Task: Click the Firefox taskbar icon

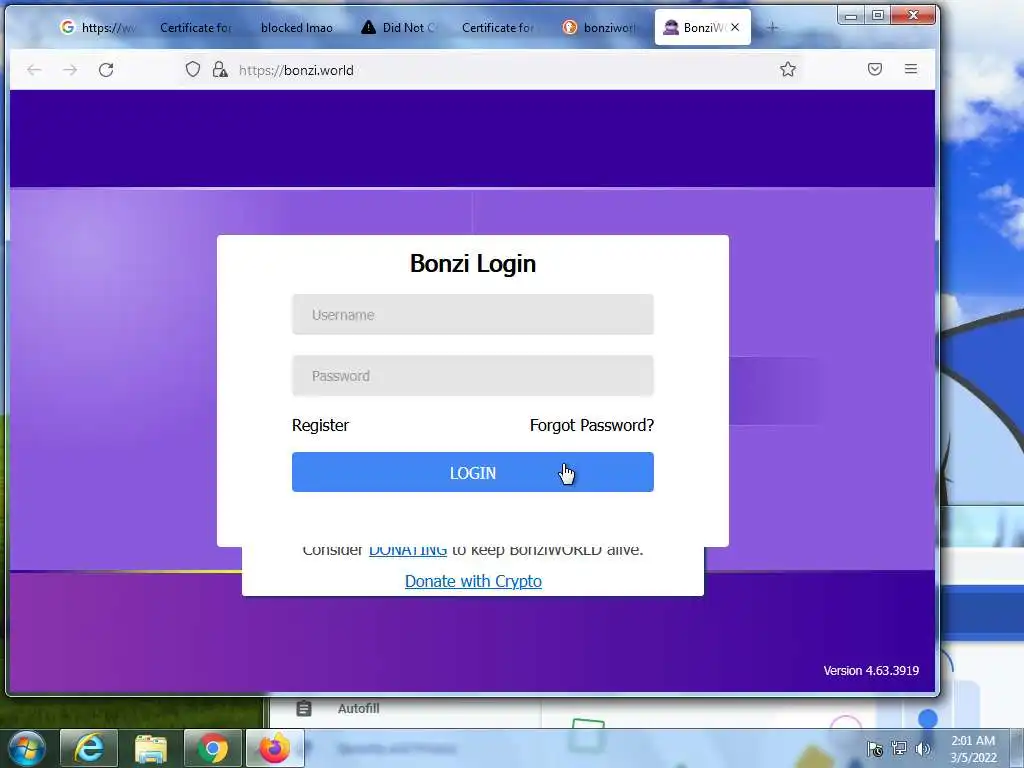Action: coord(275,748)
